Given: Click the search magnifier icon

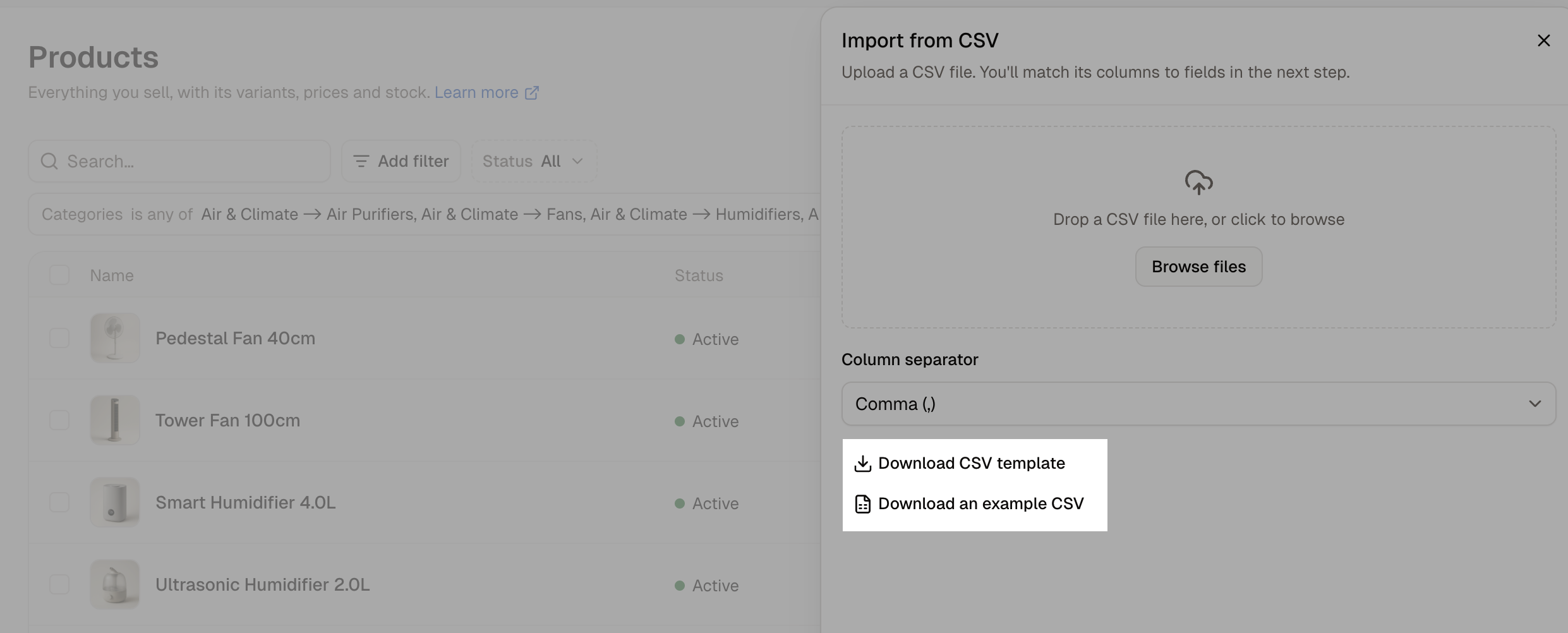Looking at the screenshot, I should point(49,161).
